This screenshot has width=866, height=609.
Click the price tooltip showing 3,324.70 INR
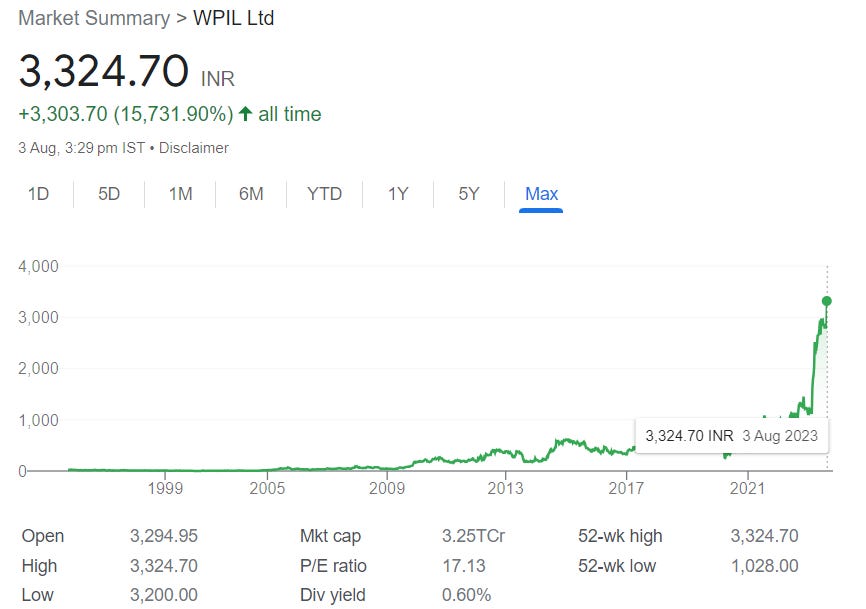click(732, 435)
